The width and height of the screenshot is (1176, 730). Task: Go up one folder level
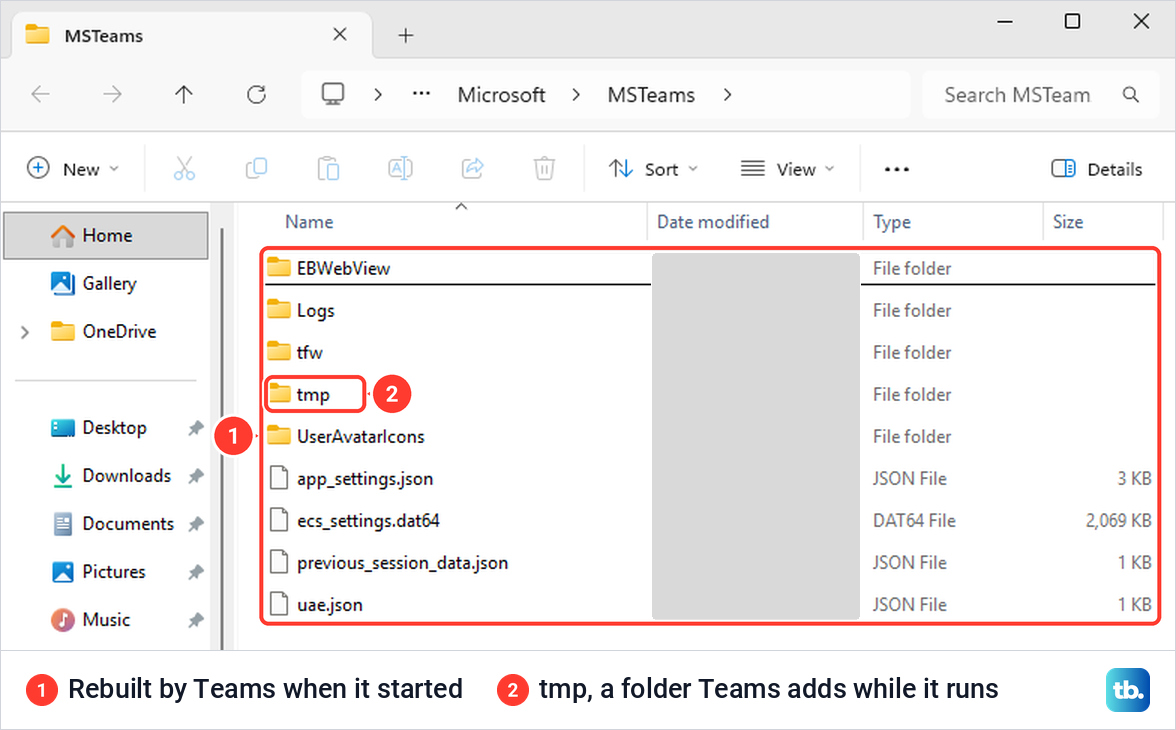tap(184, 95)
